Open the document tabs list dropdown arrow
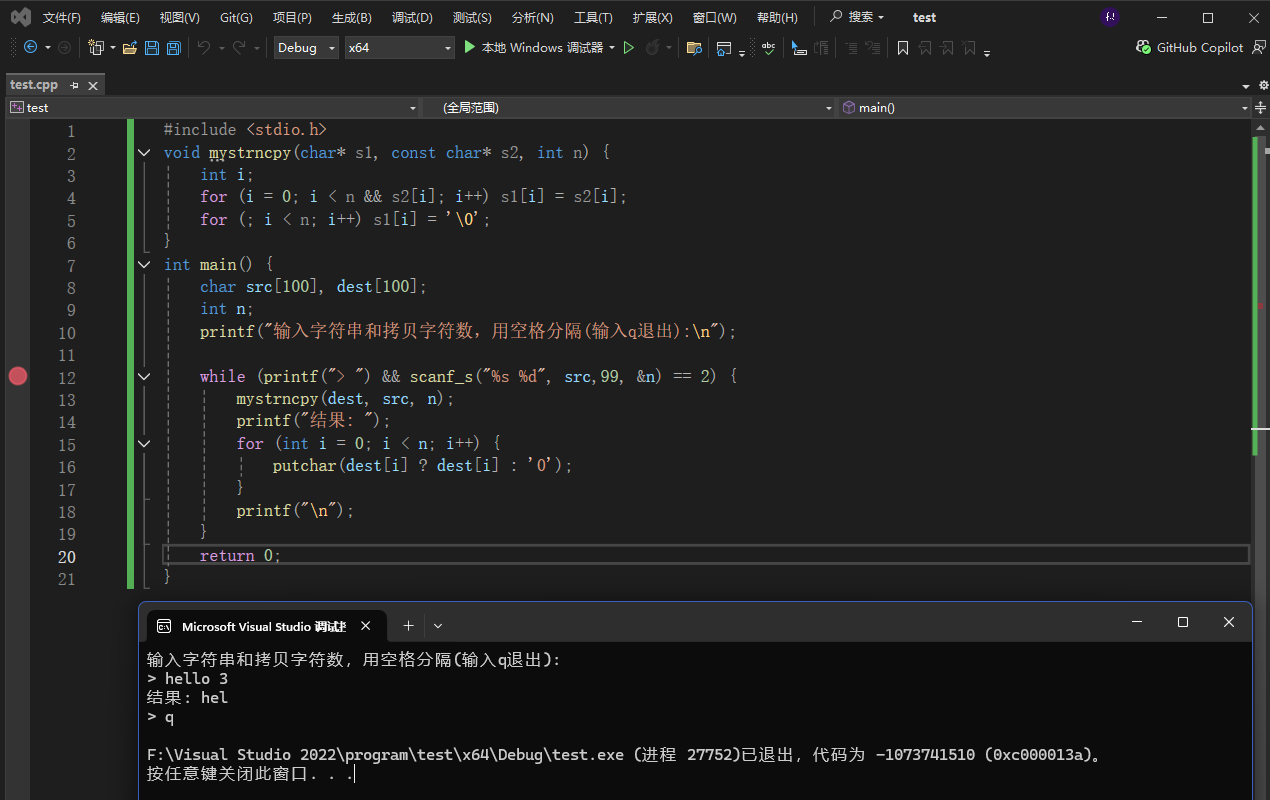 click(1247, 86)
